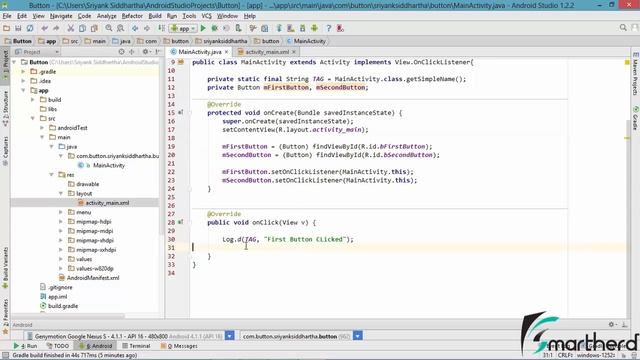640x360 pixels.
Task: Open the TODO tool window button
Action: (x=58, y=346)
